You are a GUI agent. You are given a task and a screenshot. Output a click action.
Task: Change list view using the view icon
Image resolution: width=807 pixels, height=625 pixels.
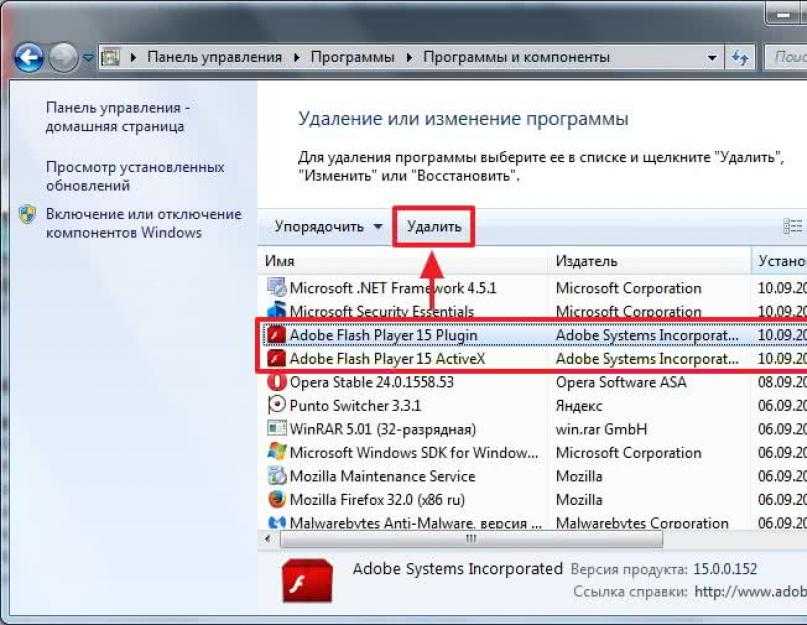click(793, 227)
